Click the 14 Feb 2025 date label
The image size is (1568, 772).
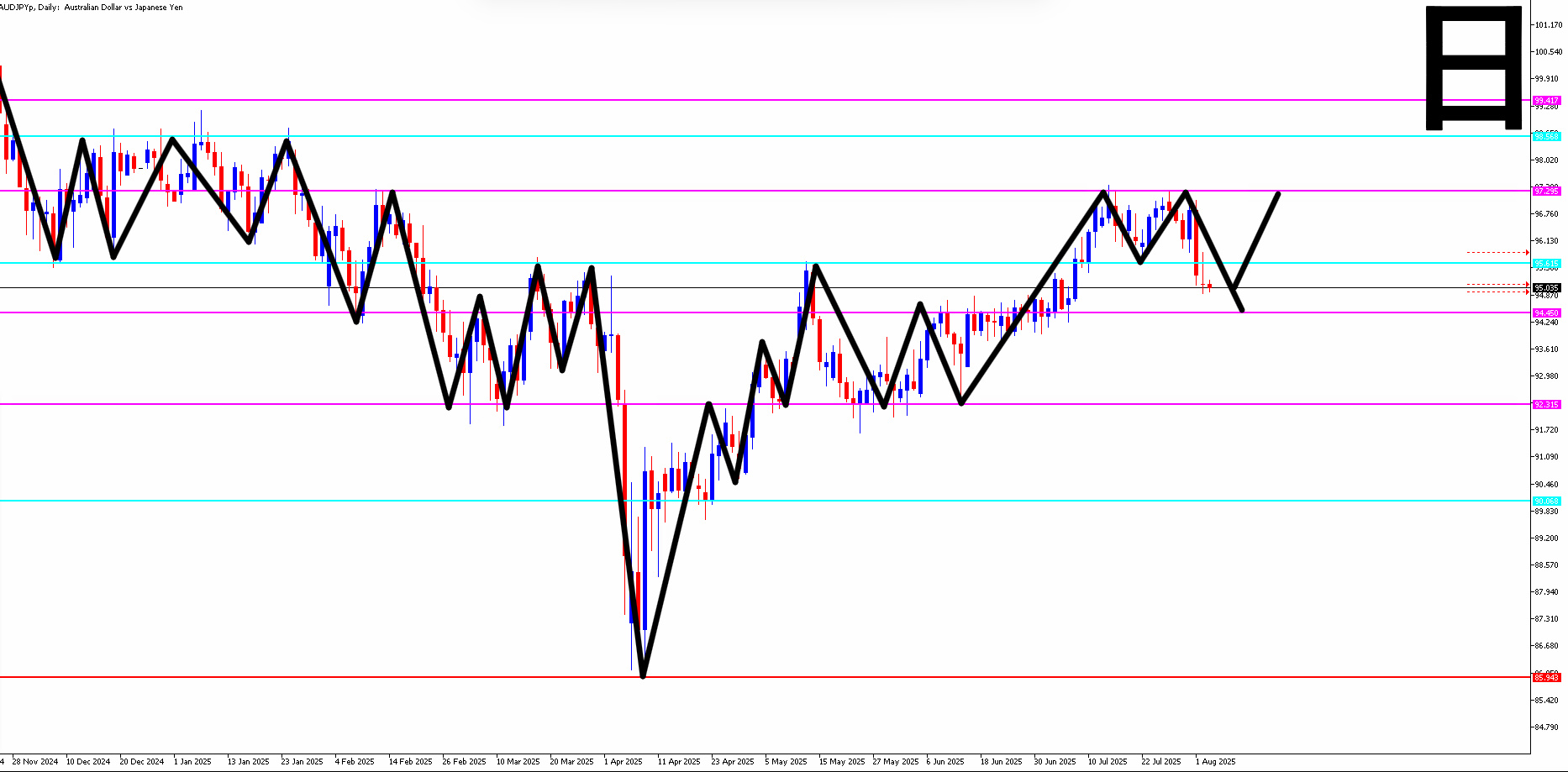click(410, 762)
